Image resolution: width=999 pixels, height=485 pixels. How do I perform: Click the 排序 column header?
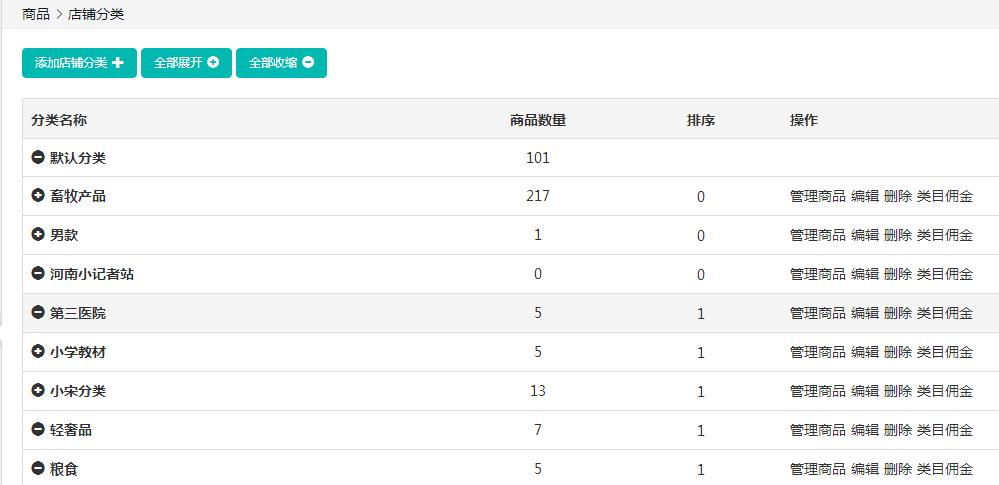700,121
